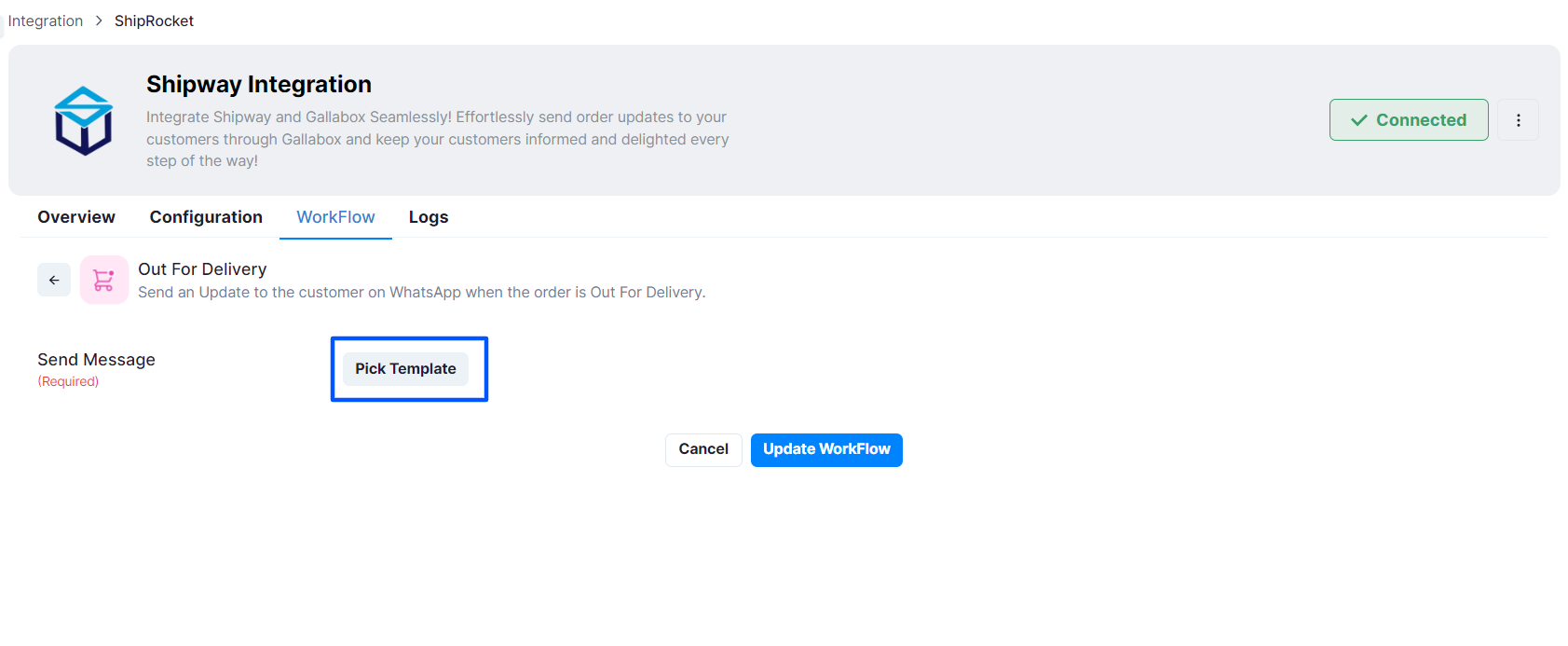Click the Send Message field label
The height and width of the screenshot is (646, 1568).
pos(96,360)
